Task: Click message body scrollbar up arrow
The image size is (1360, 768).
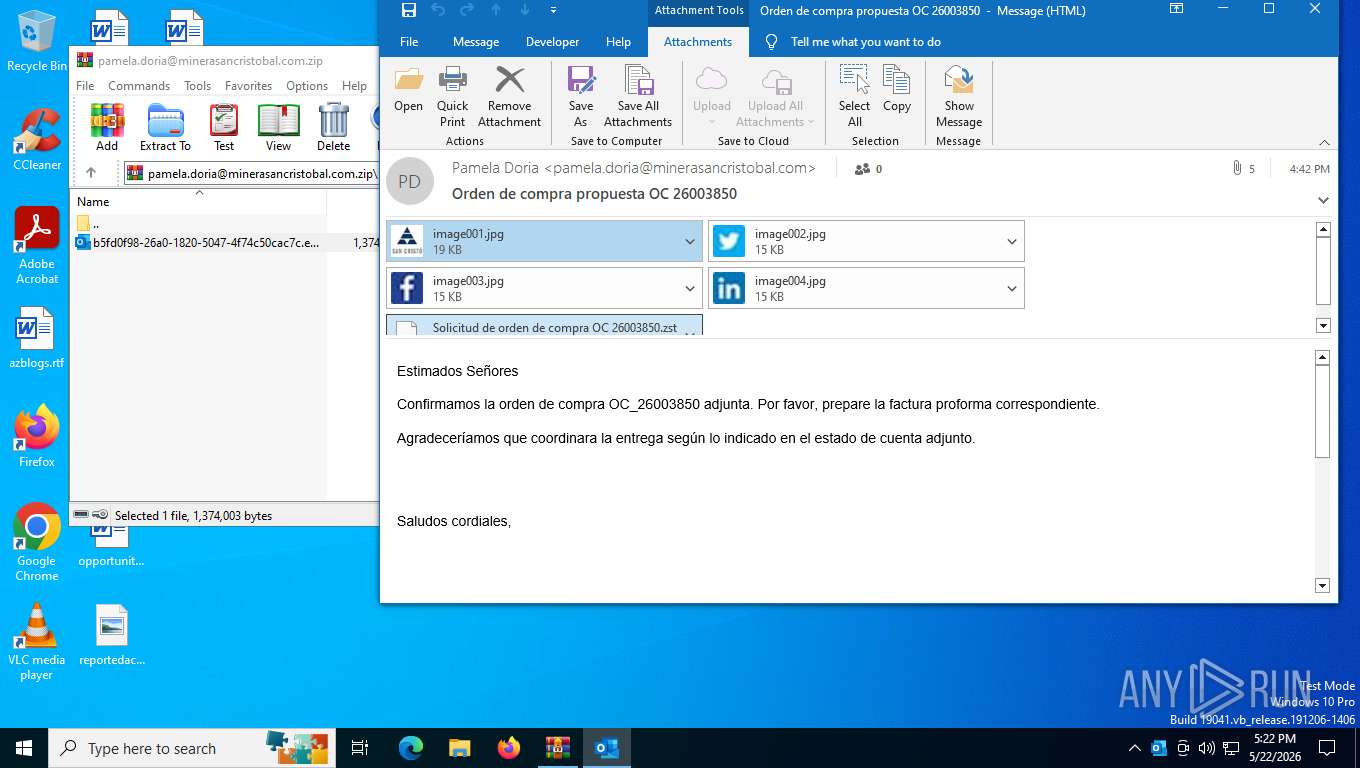Action: point(1322,357)
